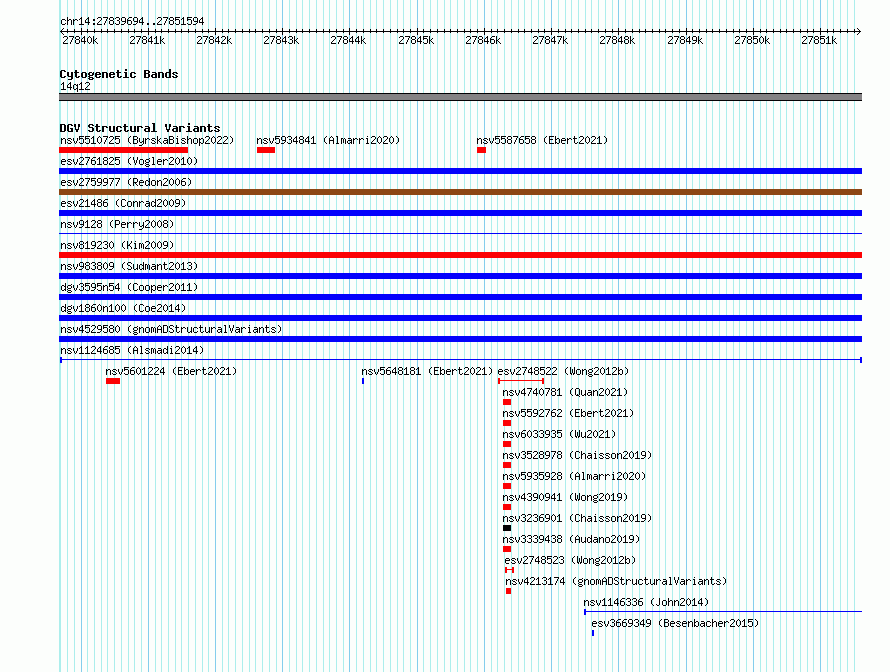Click the DGV Structural Variants track title

click(140, 128)
